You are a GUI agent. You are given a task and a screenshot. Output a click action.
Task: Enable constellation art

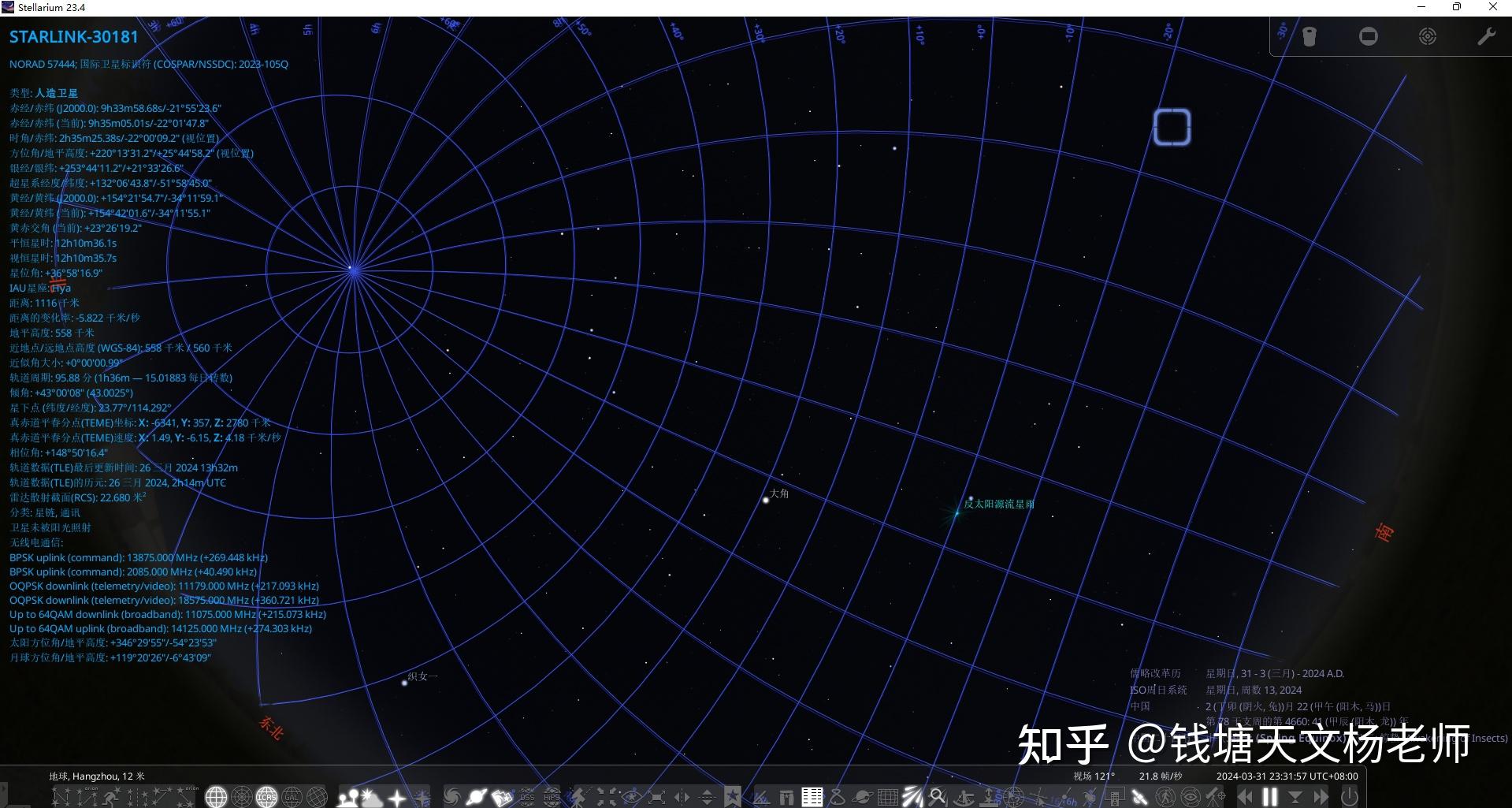[111, 796]
